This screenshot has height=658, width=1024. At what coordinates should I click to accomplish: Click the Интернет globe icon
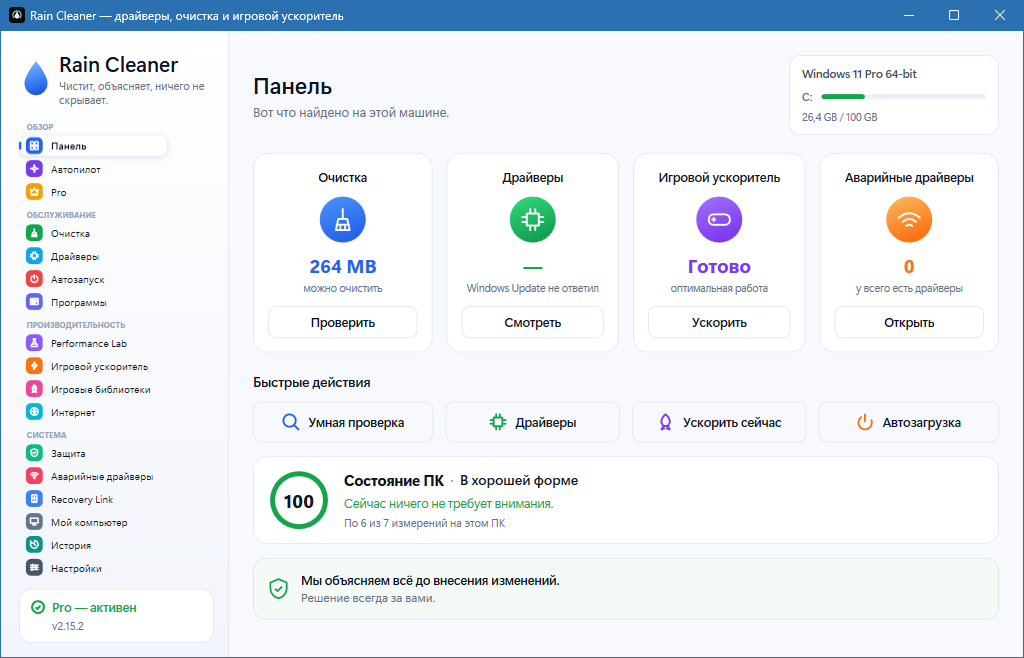tap(35, 412)
